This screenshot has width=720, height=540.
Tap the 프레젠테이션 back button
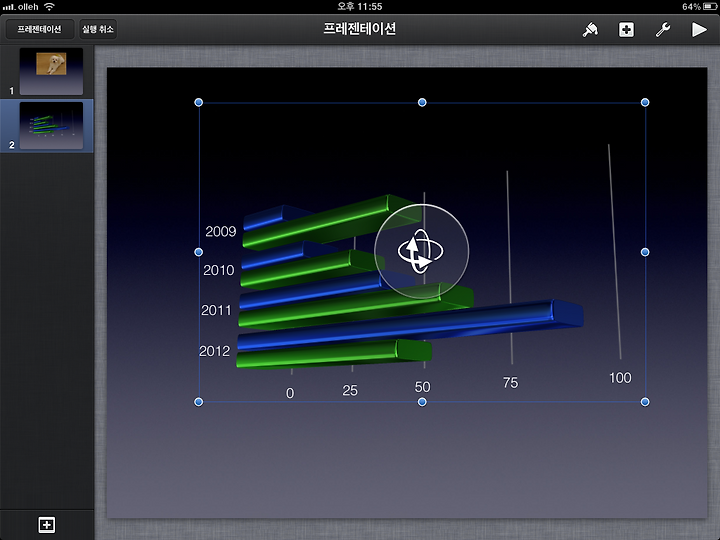point(39,29)
